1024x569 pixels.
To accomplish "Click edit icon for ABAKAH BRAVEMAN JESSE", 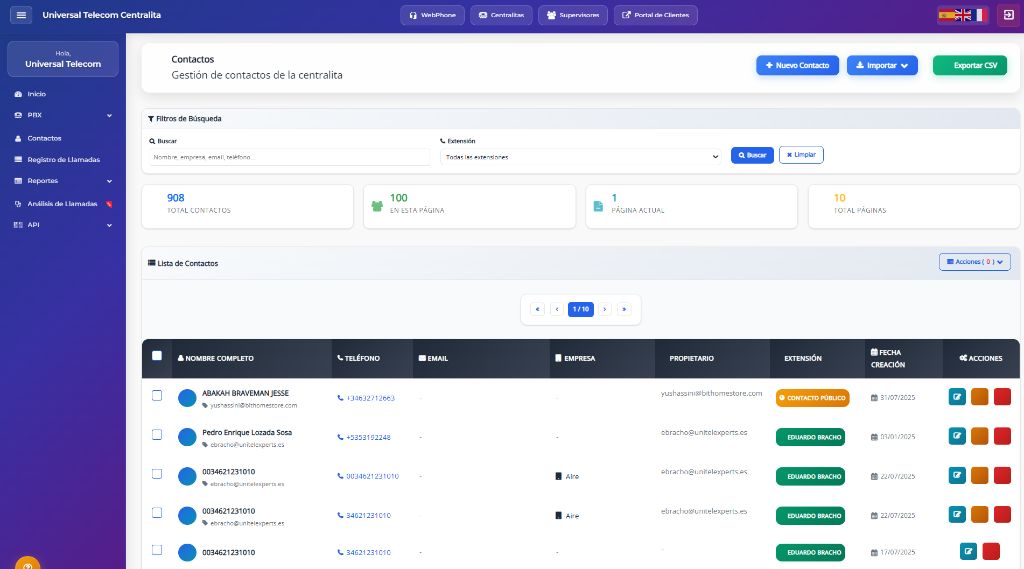I will click(957, 397).
